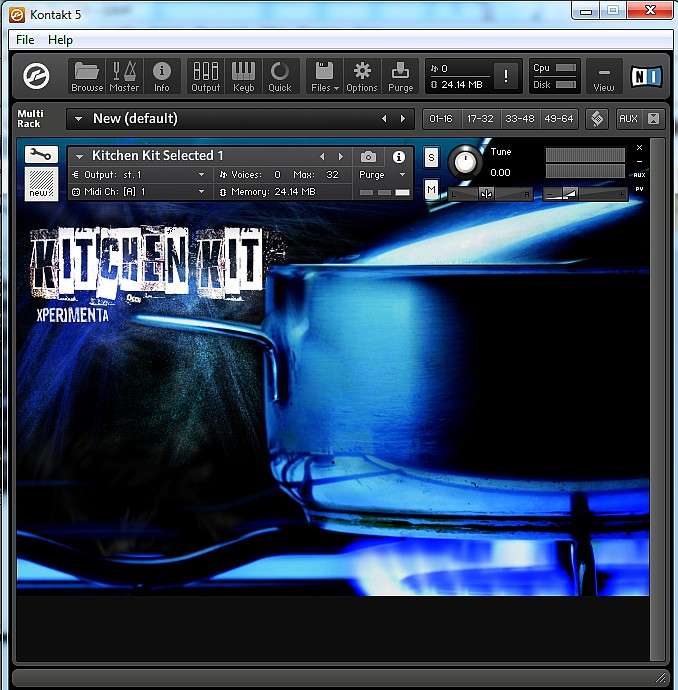Go to next multi preset
Screen dimensions: 678x690
[x=403, y=119]
